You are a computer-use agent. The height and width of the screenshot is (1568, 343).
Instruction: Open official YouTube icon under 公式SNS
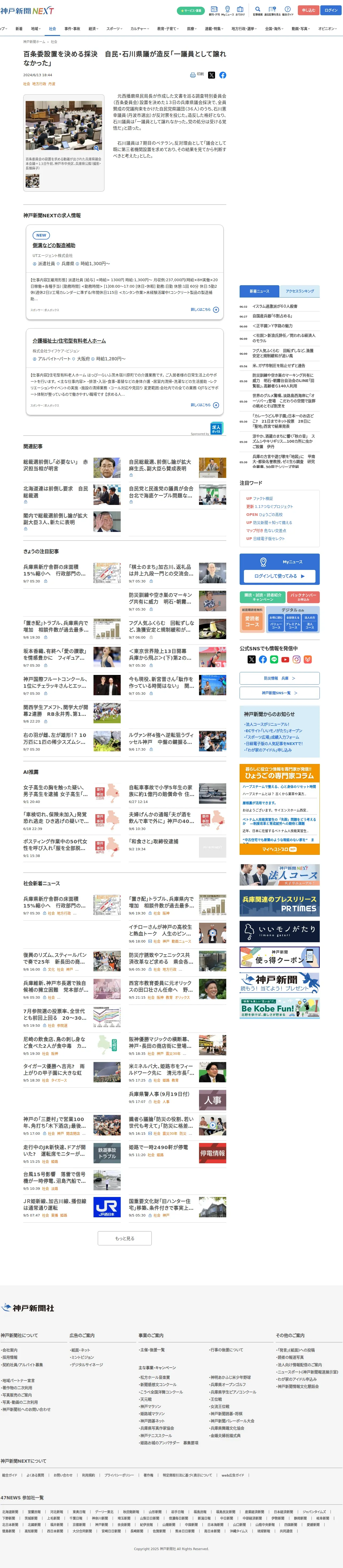pos(285,659)
